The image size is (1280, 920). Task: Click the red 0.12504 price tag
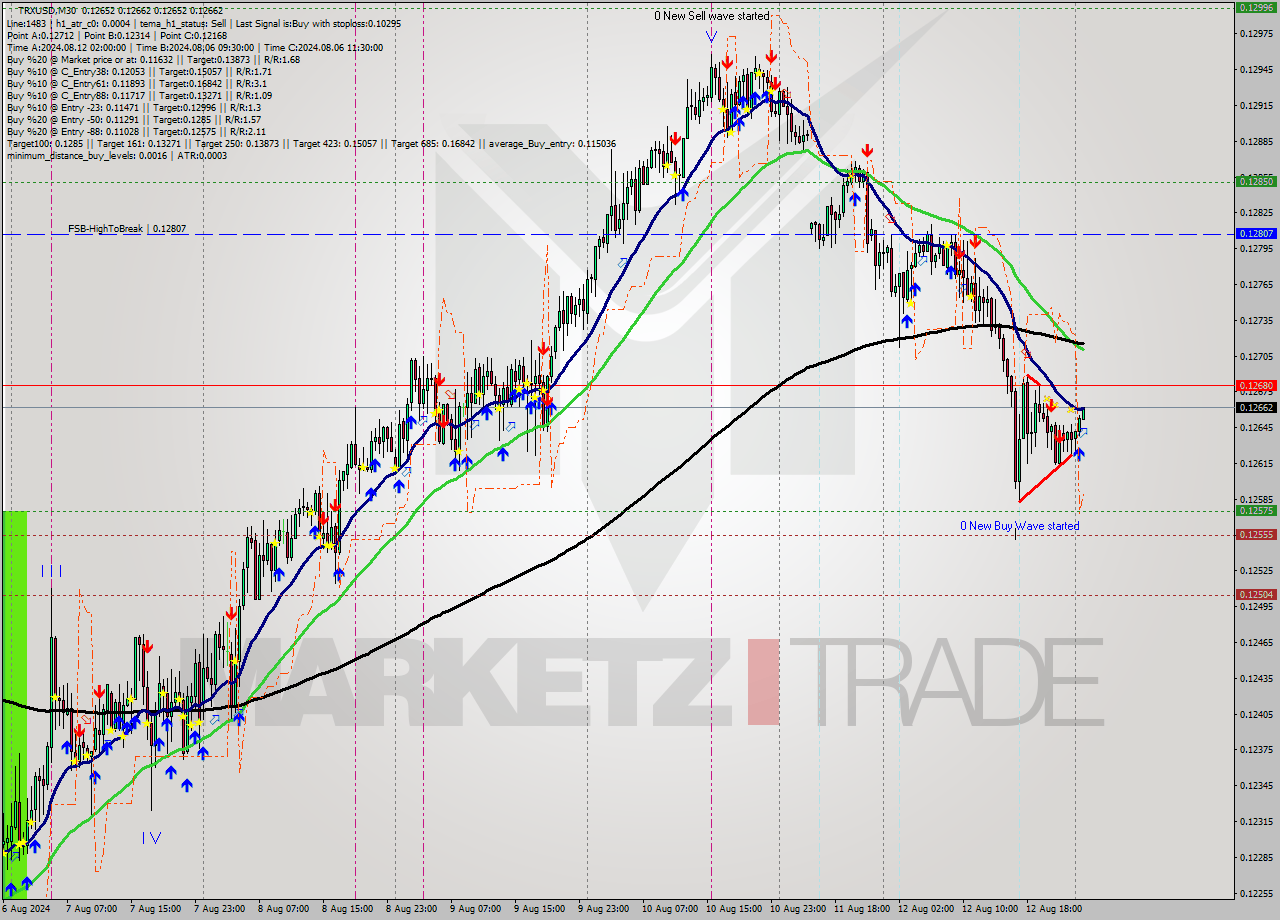pos(1256,594)
